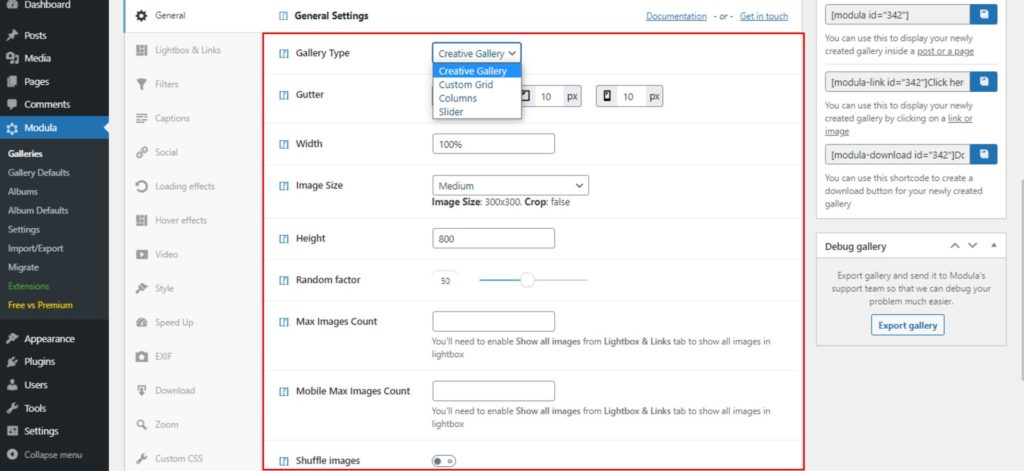Click the Max Images Count field
The height and width of the screenshot is (471, 1024).
(x=493, y=321)
